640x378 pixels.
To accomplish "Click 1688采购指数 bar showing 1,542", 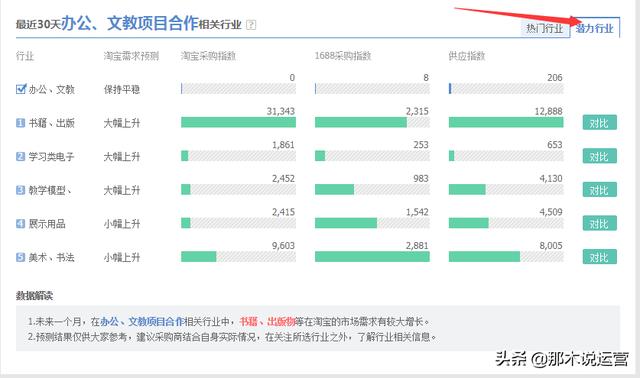I will pos(372,223).
